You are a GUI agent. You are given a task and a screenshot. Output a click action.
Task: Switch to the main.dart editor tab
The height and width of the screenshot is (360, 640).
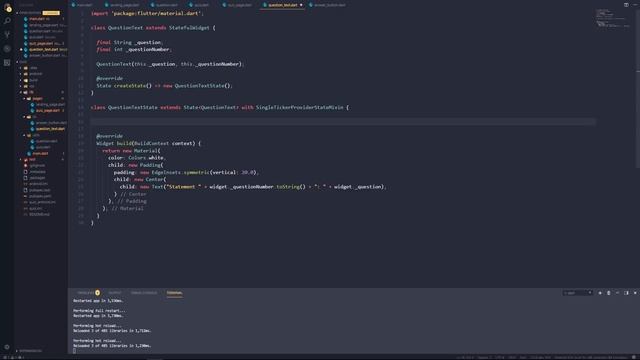[84, 5]
